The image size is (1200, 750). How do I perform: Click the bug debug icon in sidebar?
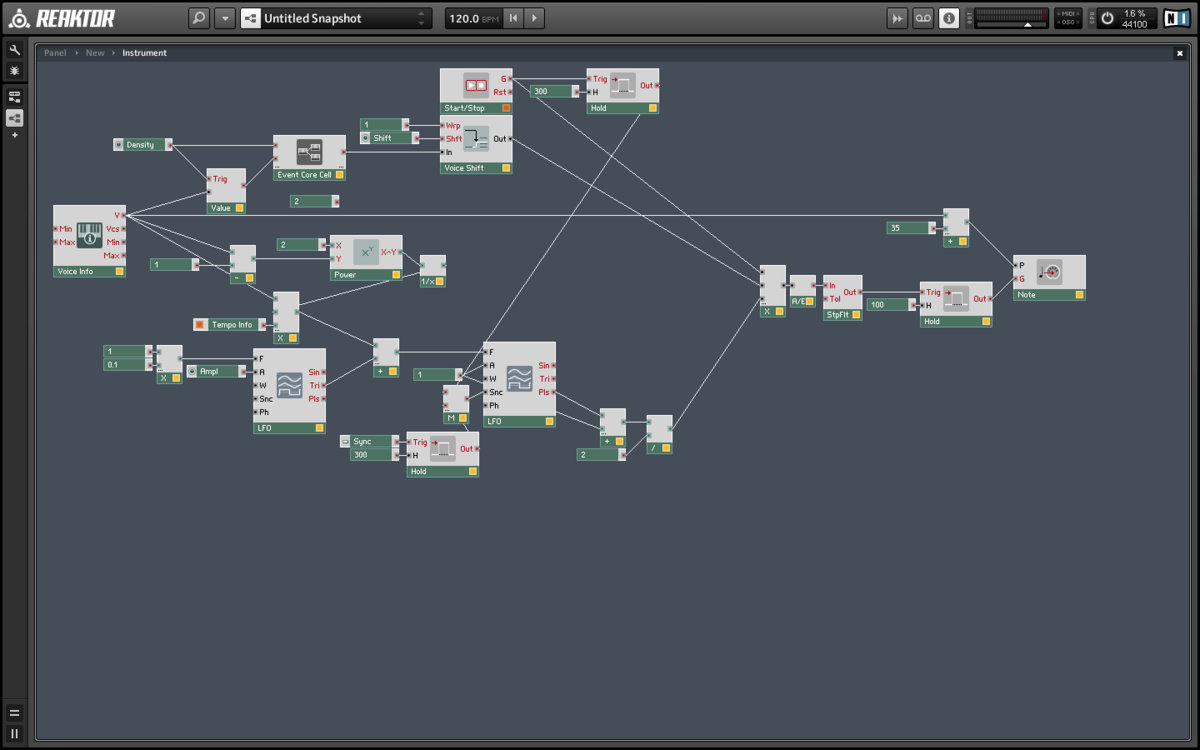click(14, 71)
